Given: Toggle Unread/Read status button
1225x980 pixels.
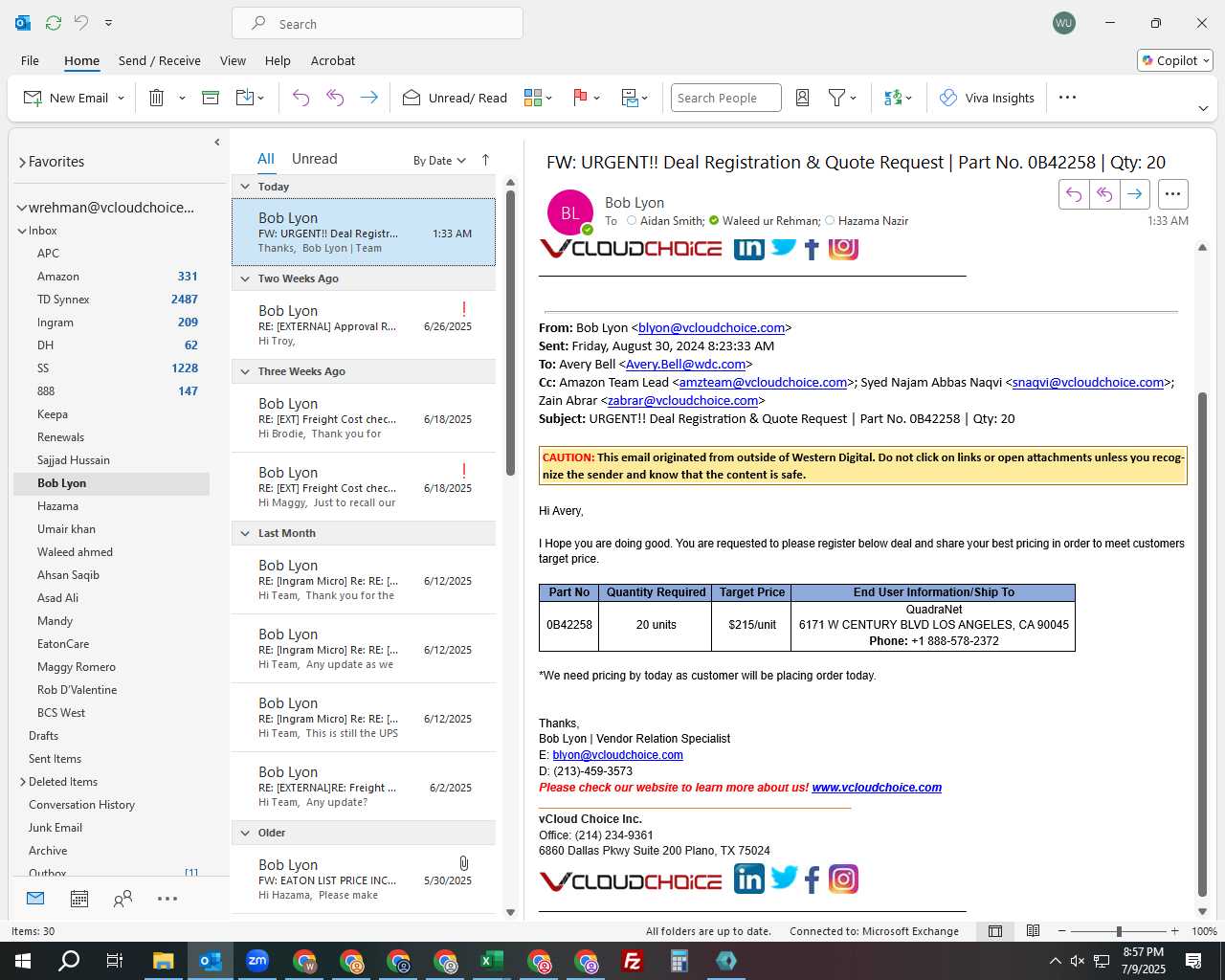Looking at the screenshot, I should [455, 98].
